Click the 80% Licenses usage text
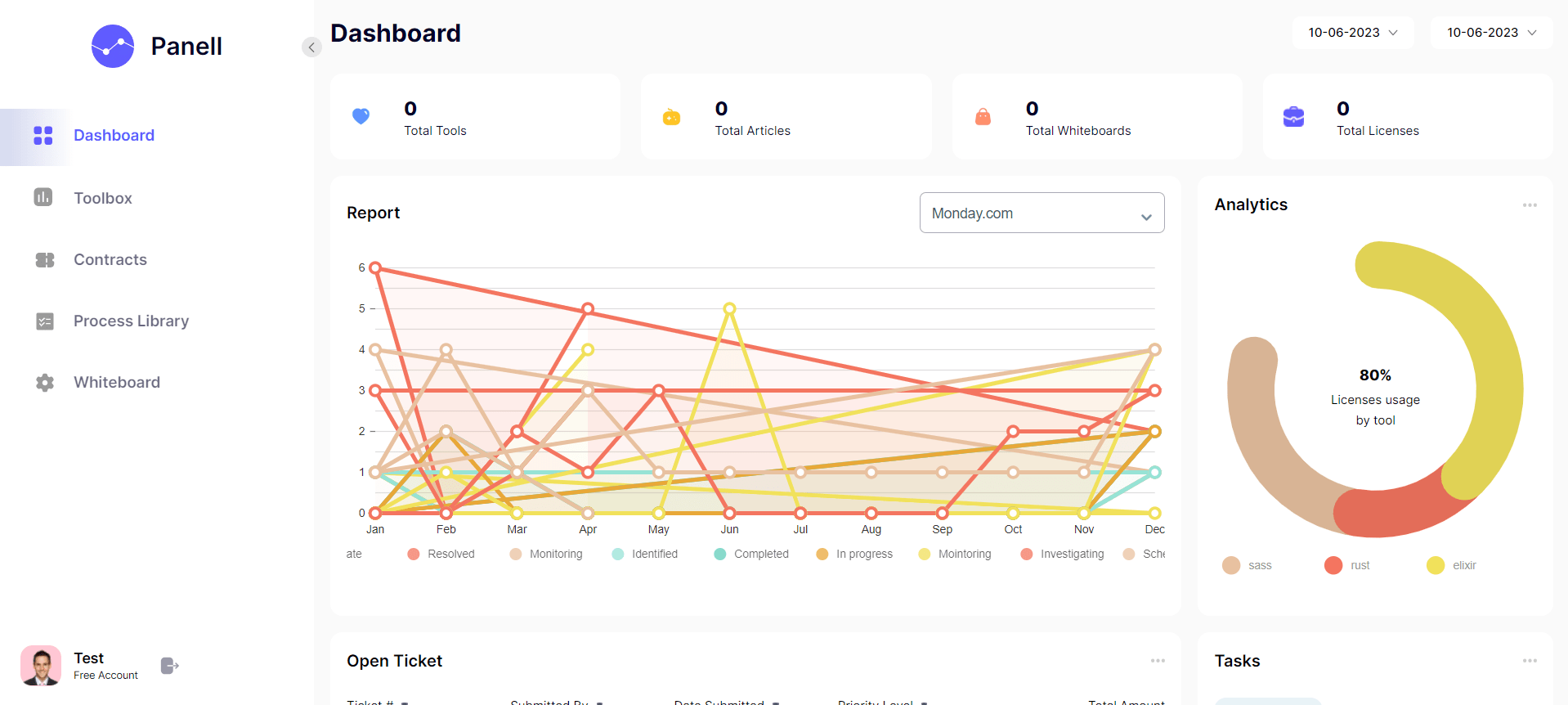This screenshot has width=1568, height=705. coord(1375,397)
